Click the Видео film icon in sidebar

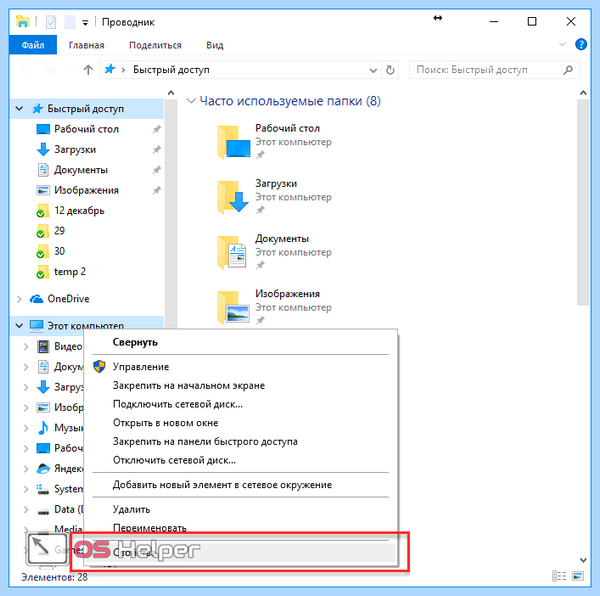(43, 347)
